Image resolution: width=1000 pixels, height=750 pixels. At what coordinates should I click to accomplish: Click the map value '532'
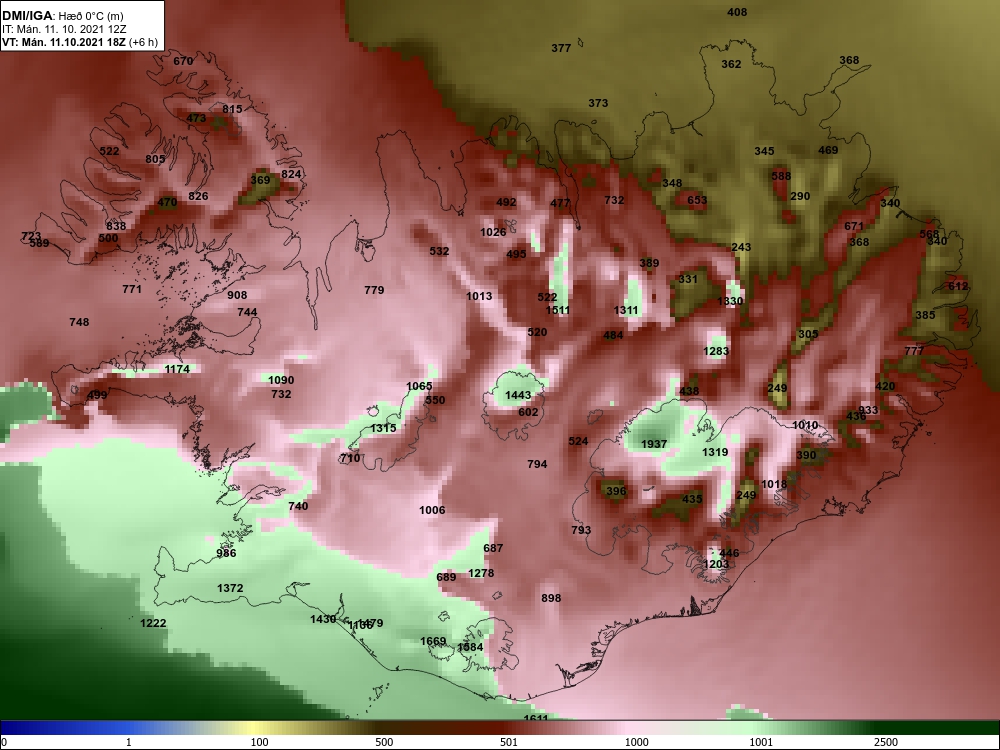click(x=439, y=252)
